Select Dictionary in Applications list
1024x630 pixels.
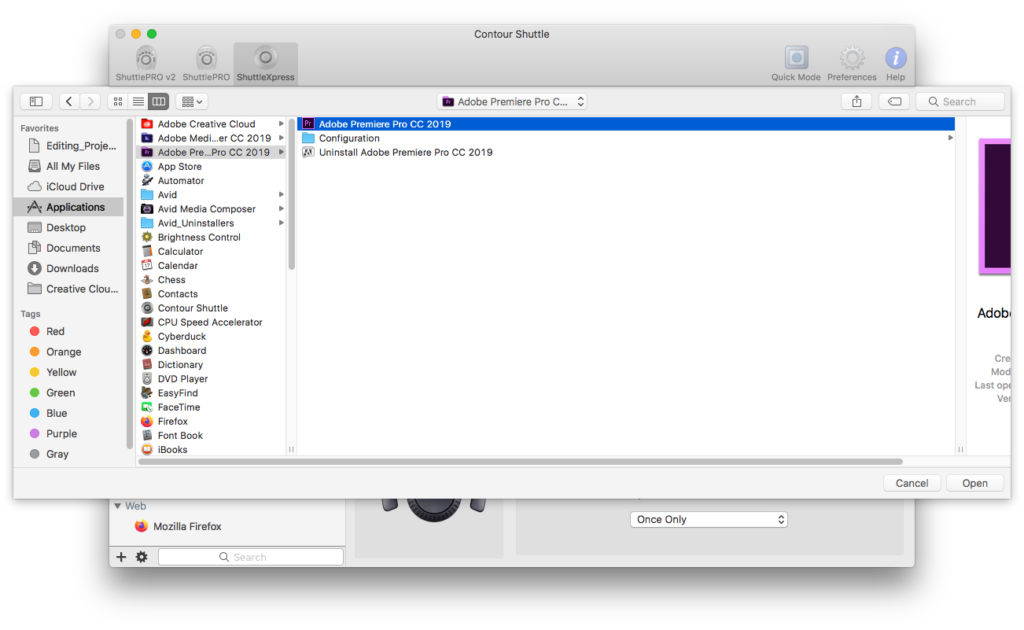212,364
